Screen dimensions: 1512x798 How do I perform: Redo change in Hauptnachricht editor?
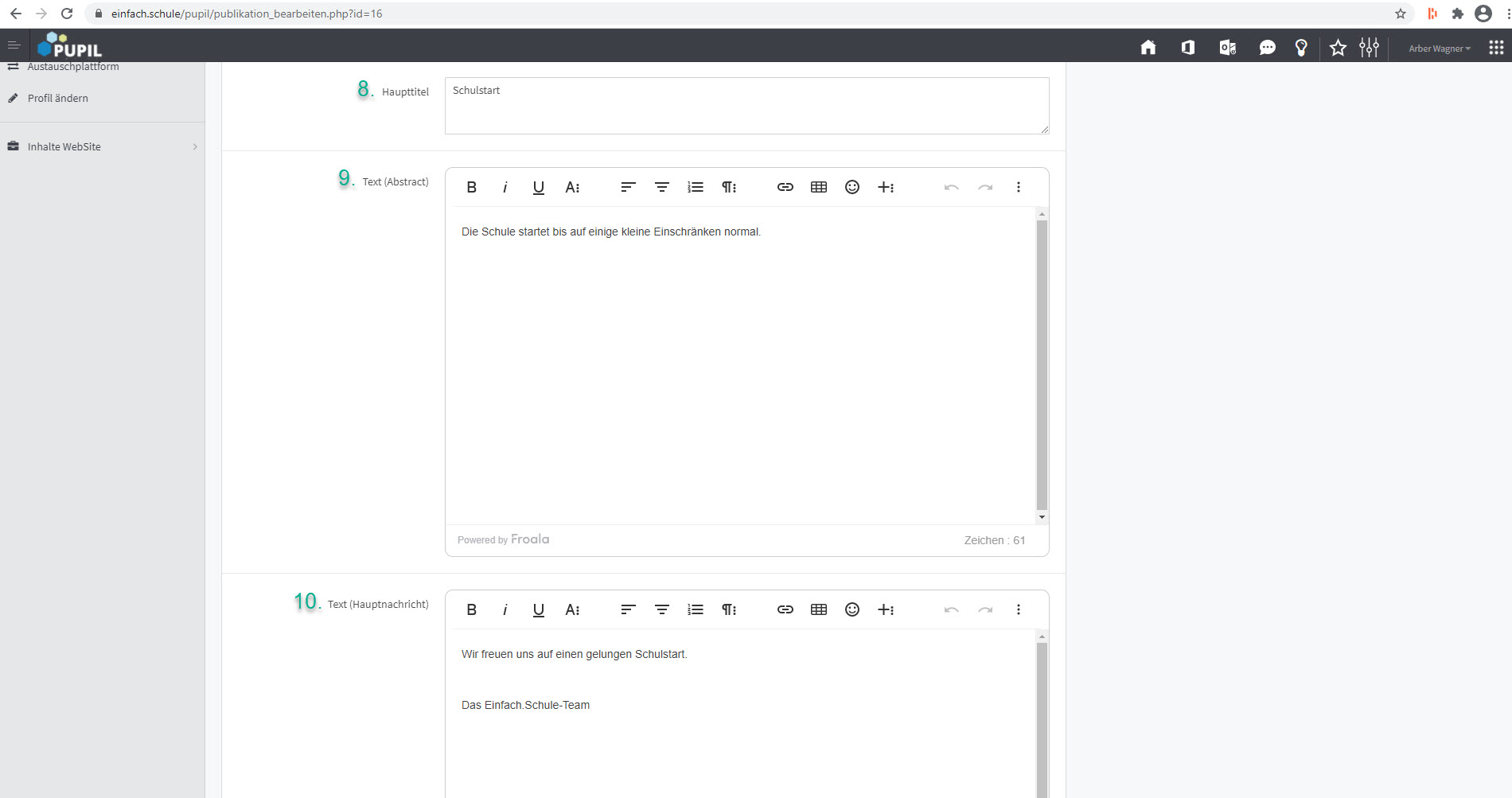click(985, 609)
